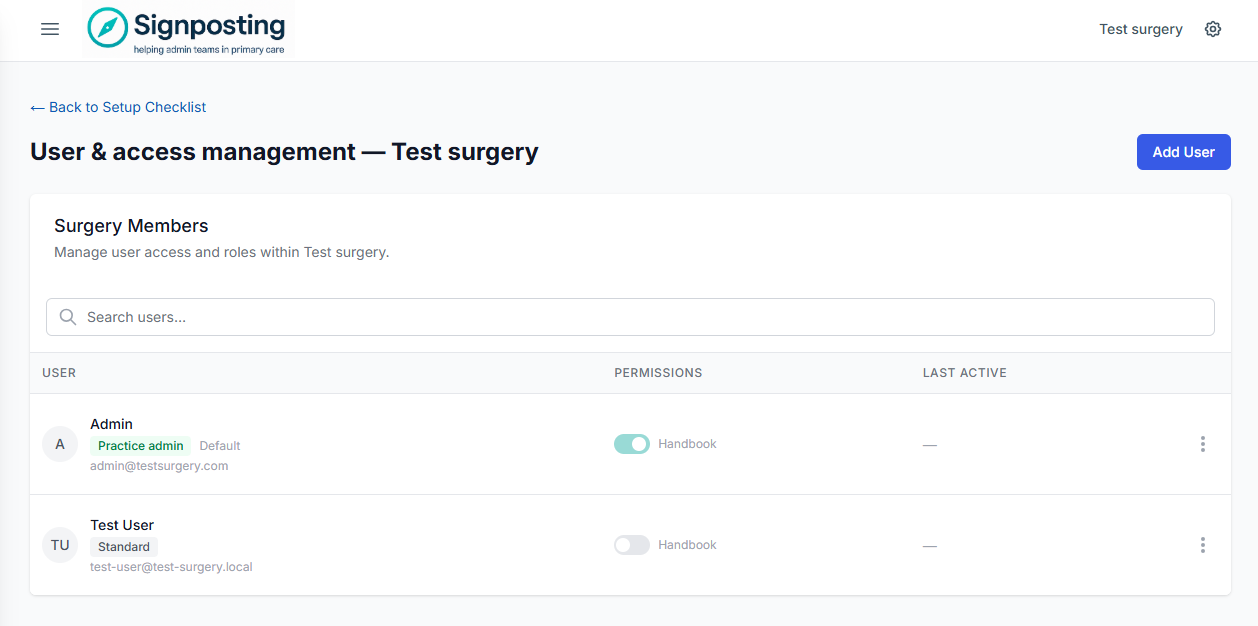Click Test User's TU avatar

click(59, 544)
